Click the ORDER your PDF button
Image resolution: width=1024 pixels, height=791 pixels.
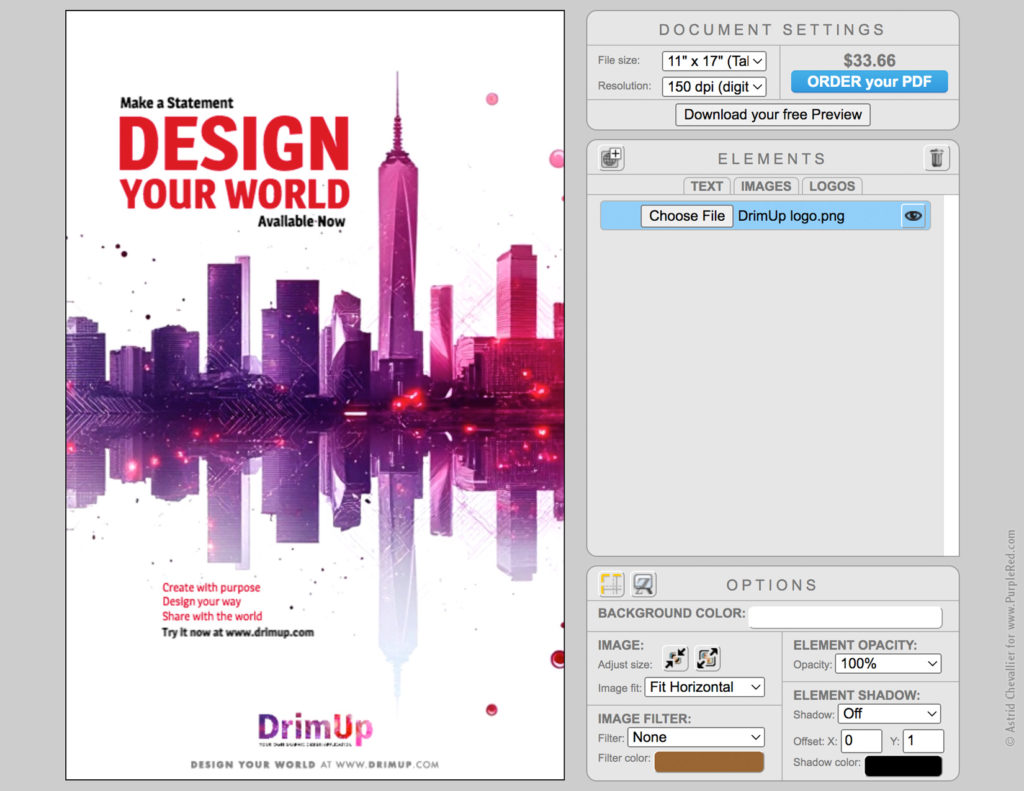point(869,82)
